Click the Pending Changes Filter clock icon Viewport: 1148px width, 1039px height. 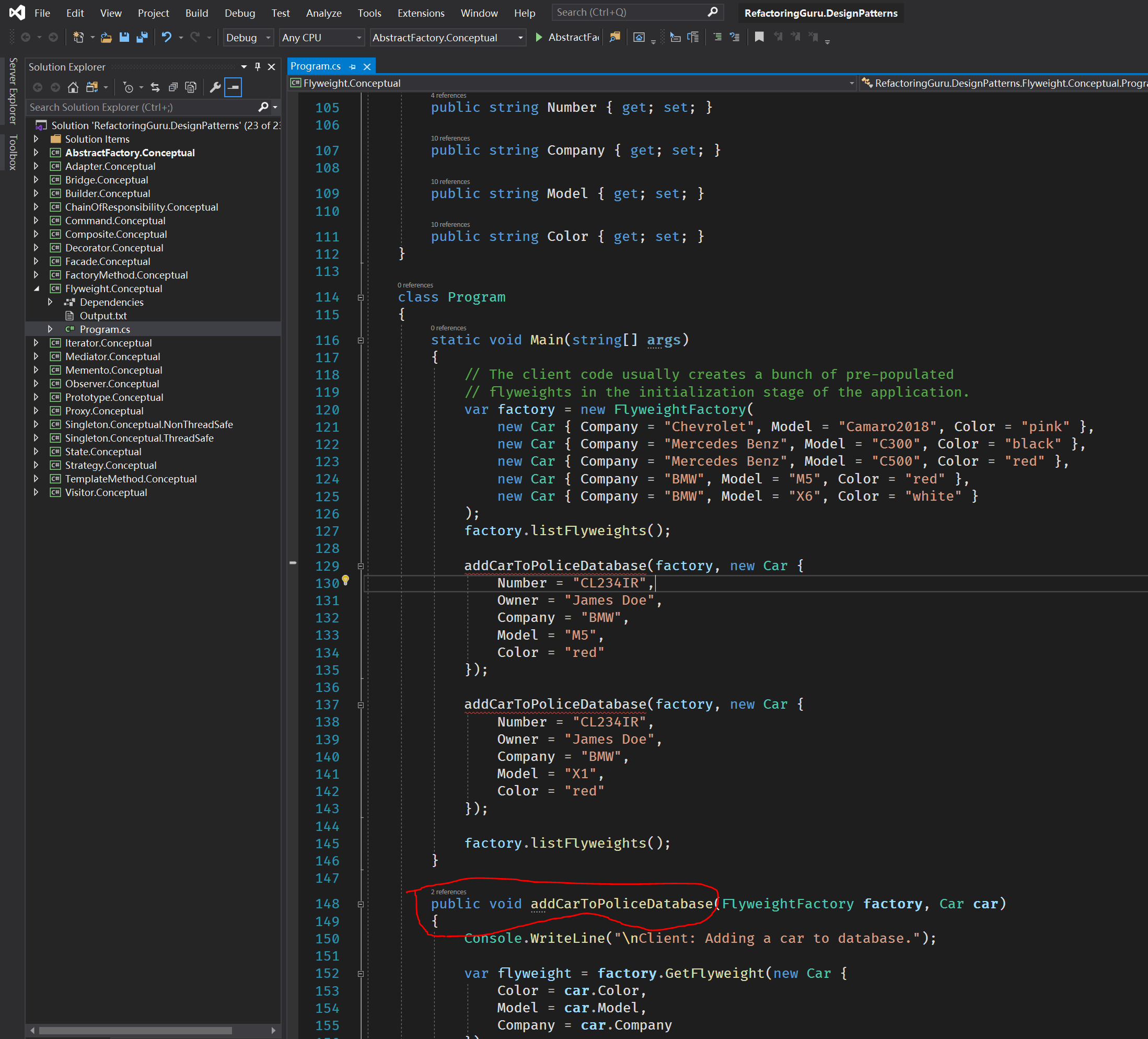[x=128, y=87]
